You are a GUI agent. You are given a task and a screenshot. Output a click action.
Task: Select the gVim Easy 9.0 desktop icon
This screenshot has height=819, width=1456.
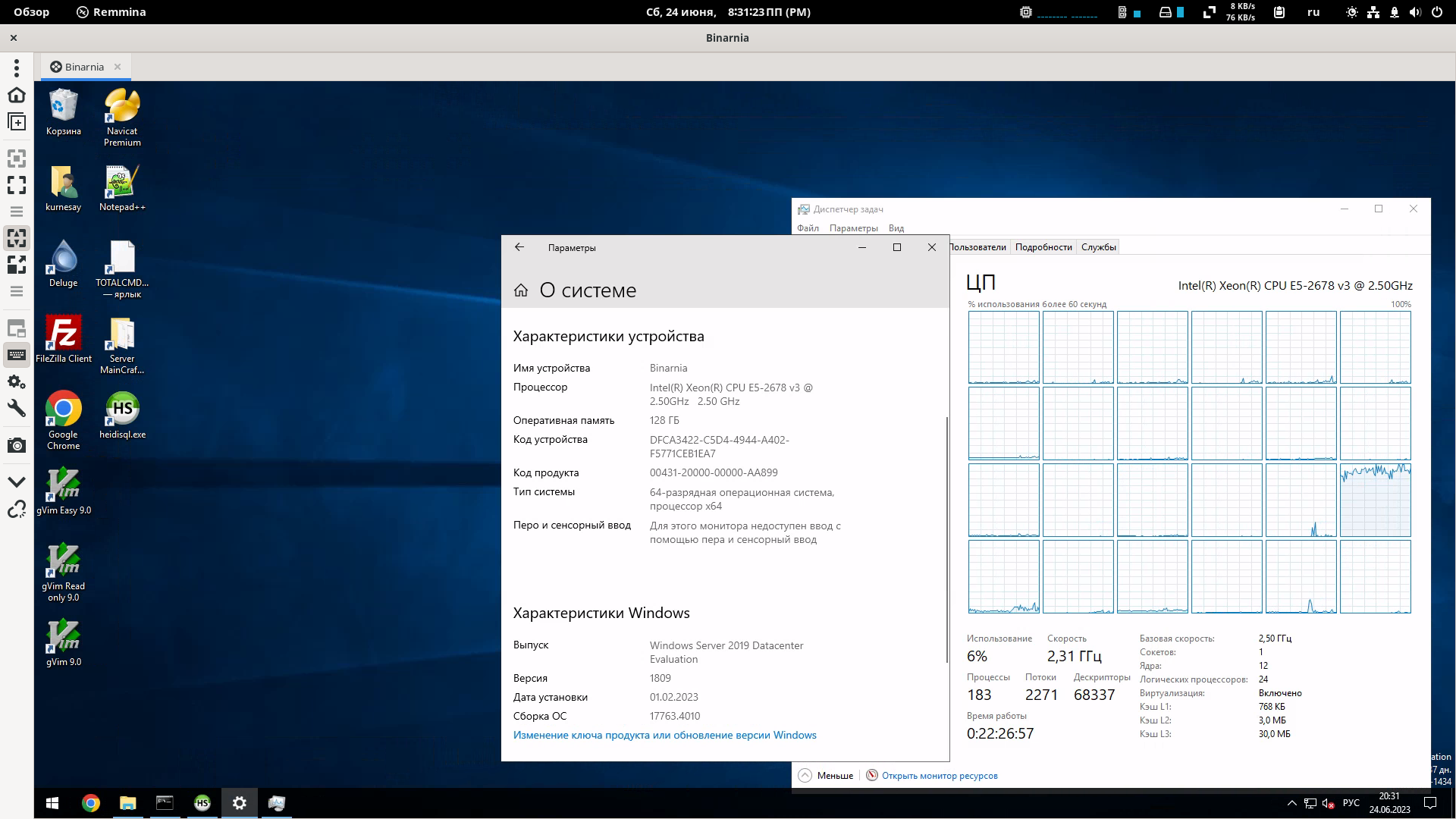tap(64, 491)
